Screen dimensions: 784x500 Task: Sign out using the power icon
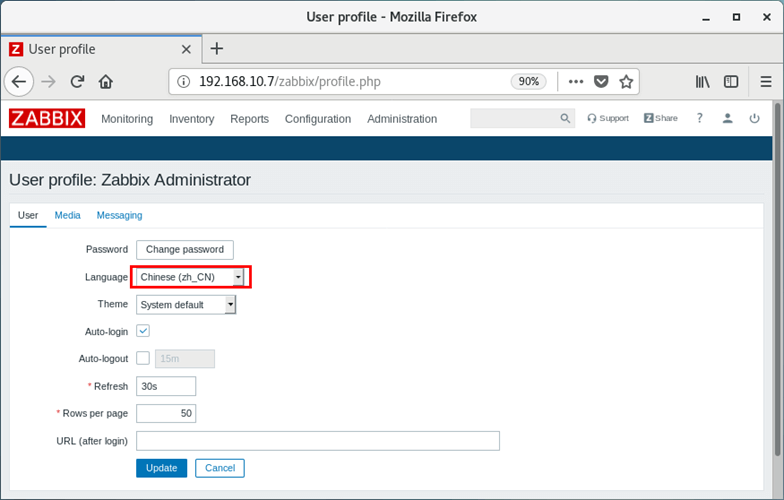coord(754,118)
